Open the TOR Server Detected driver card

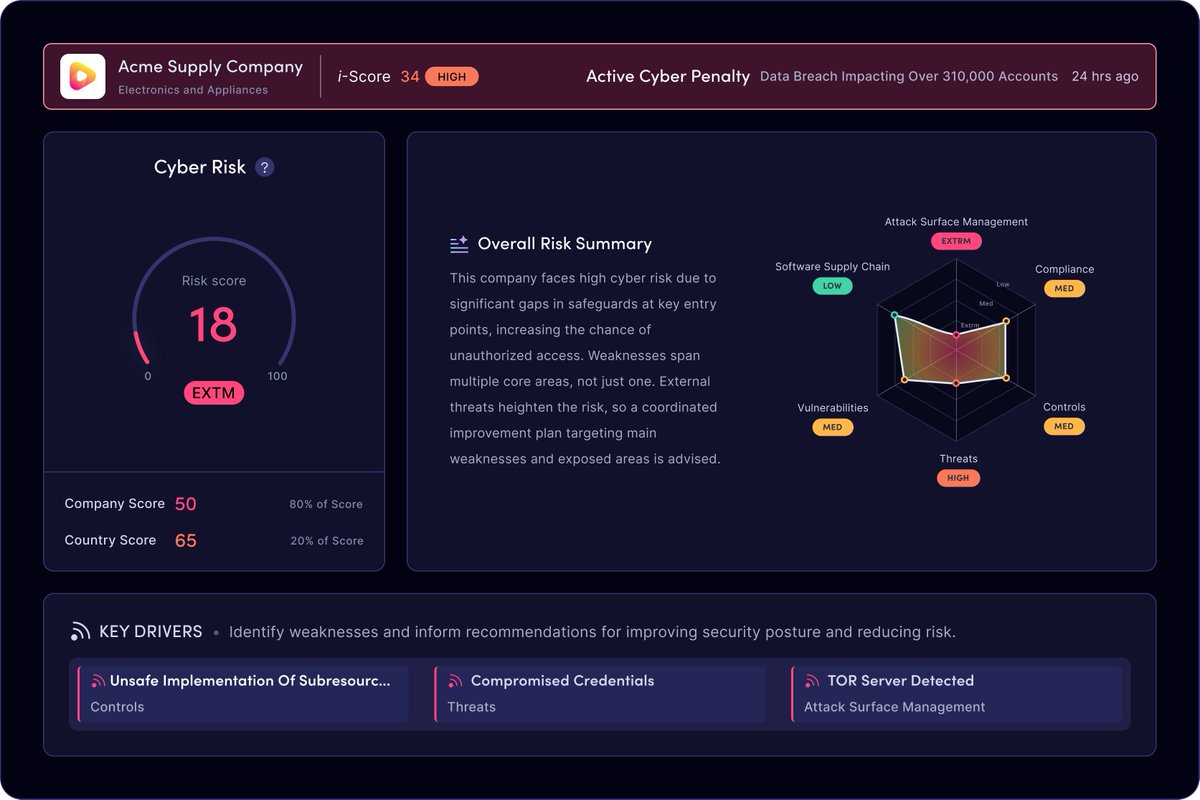click(x=957, y=694)
